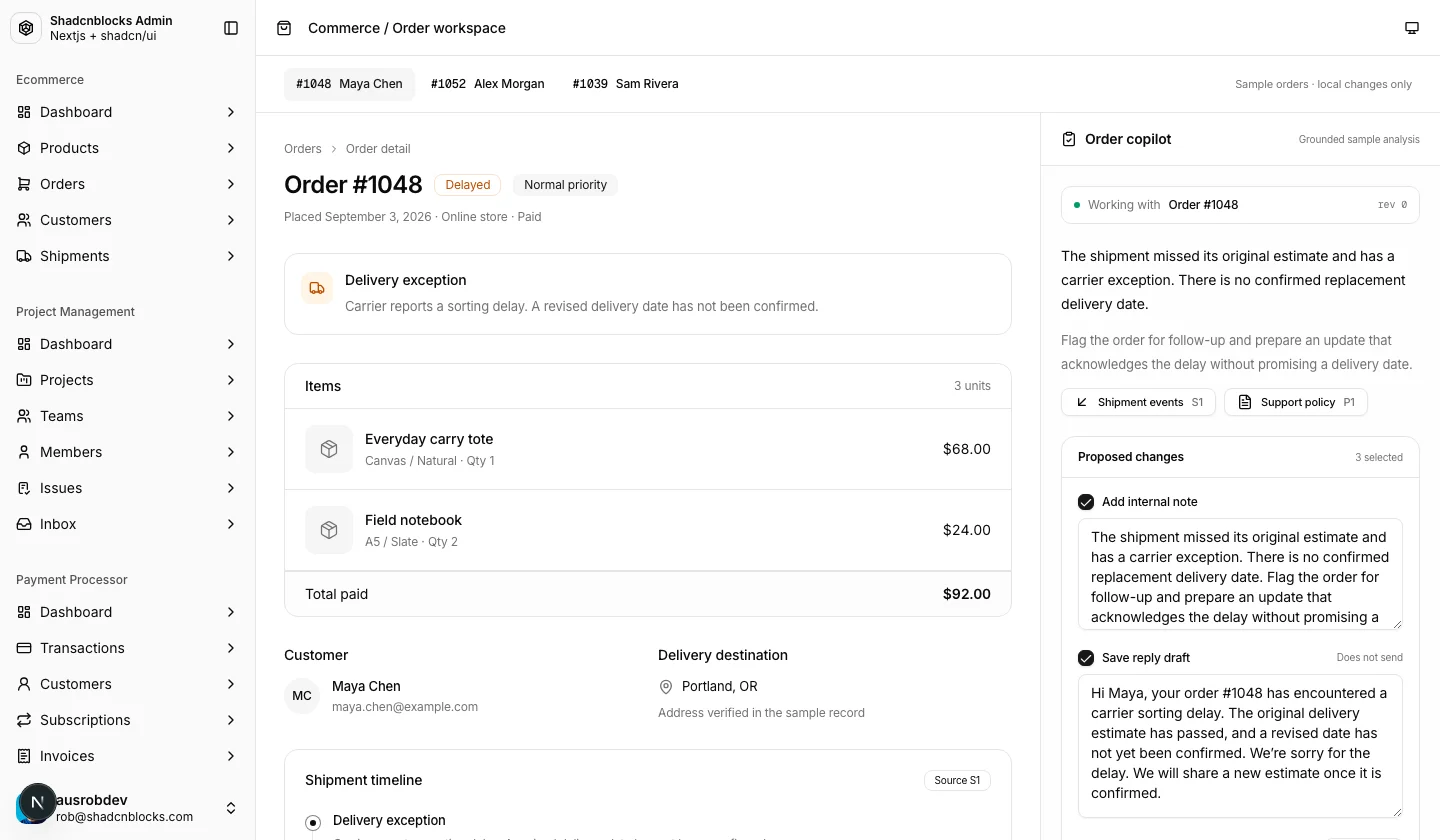The width and height of the screenshot is (1440, 840).
Task: Select the Delivery exception timeline radio marker
Action: tap(313, 822)
